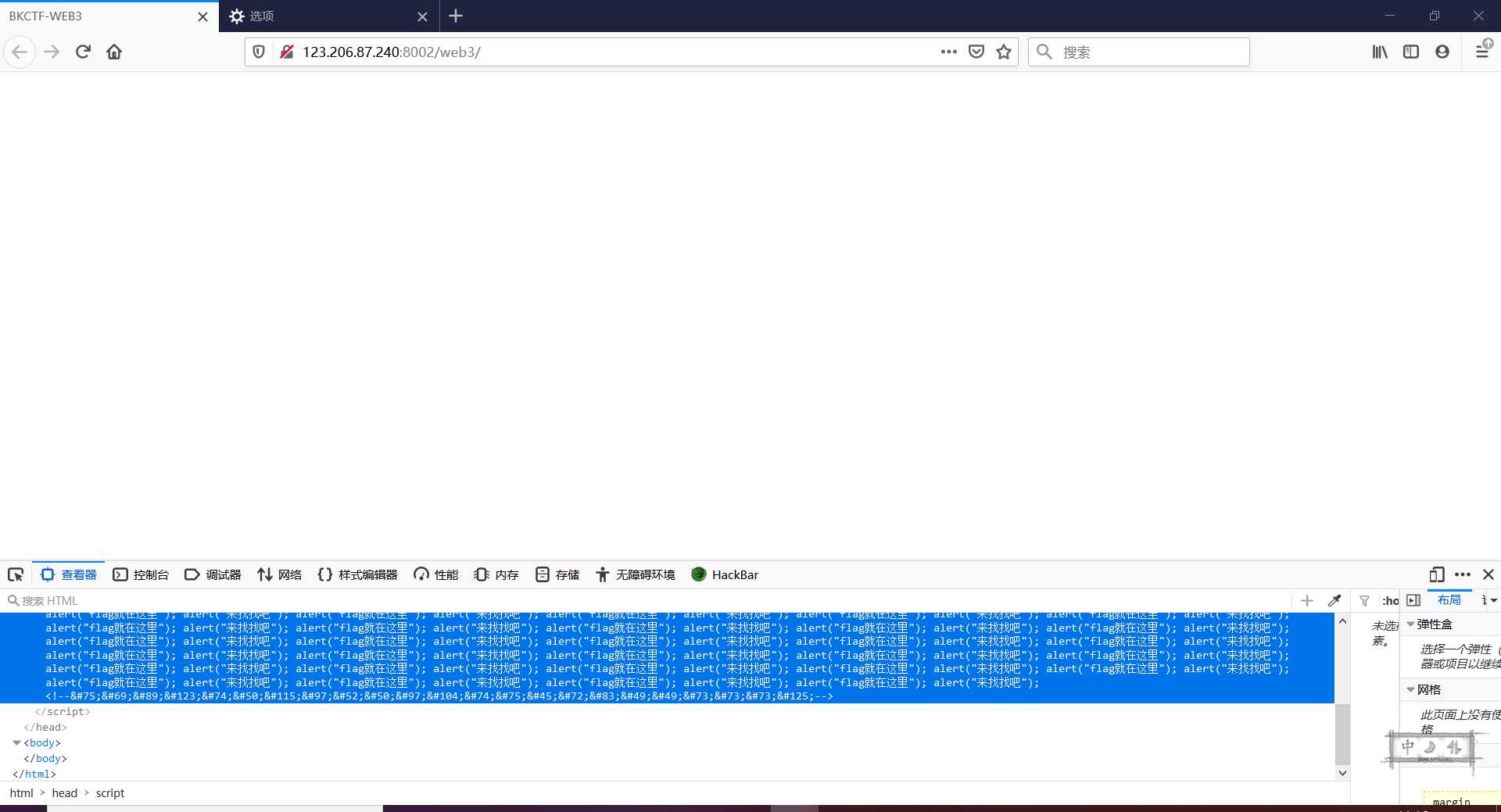Open the 样式编辑器 style editor panel
The image size is (1501, 812).
pos(358,574)
